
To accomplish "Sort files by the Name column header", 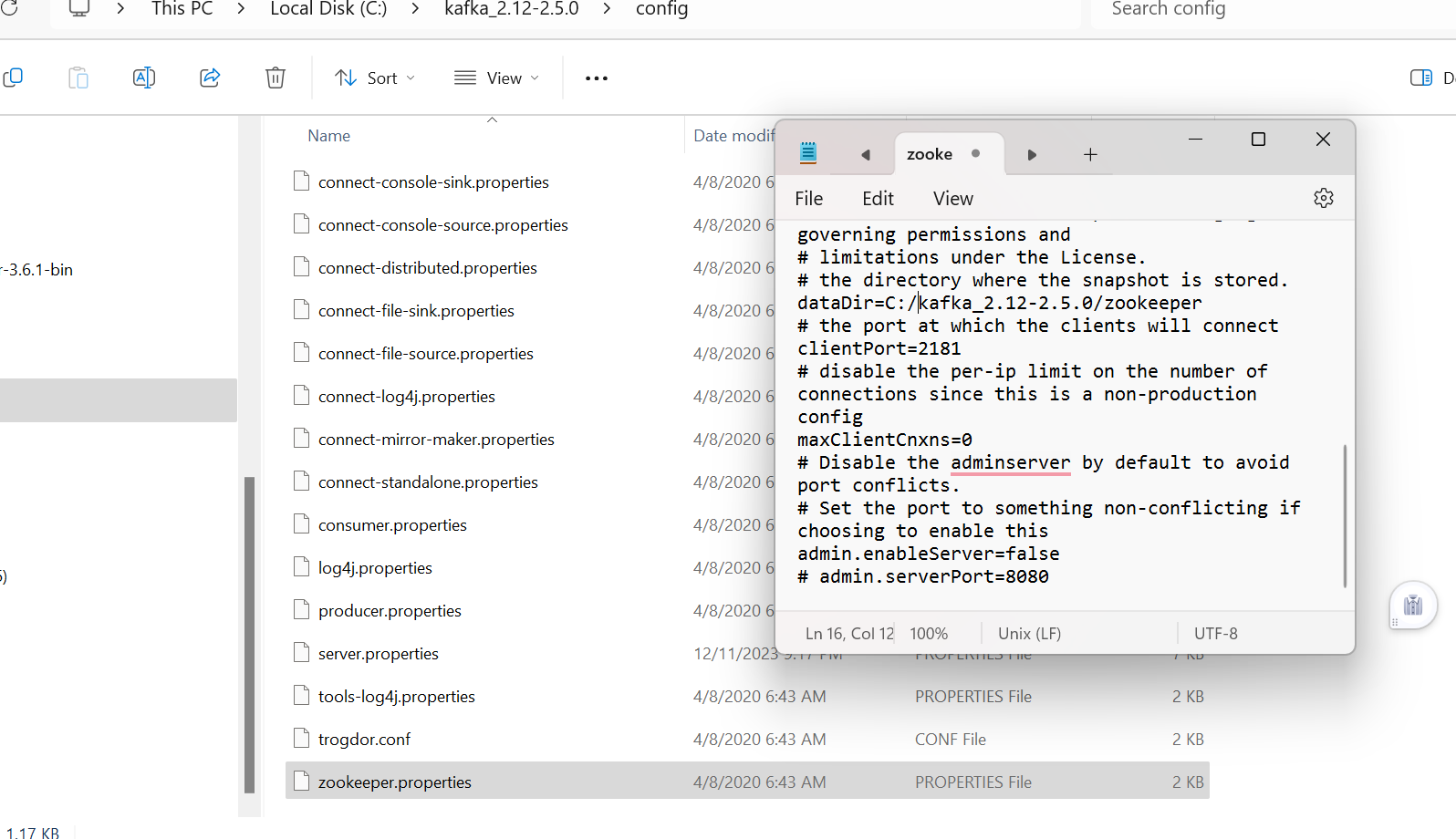I will [x=329, y=136].
